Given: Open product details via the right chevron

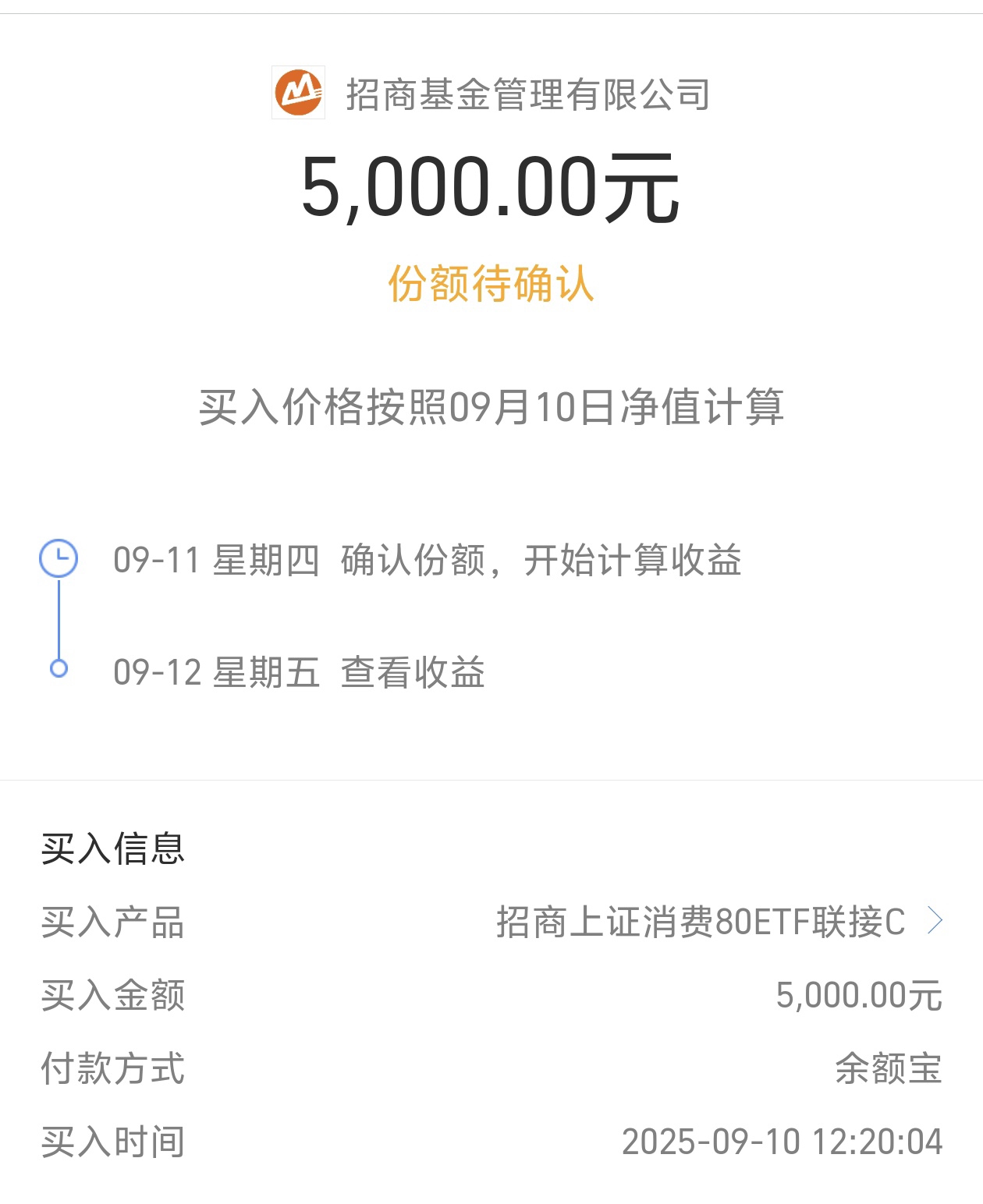Looking at the screenshot, I should [935, 921].
